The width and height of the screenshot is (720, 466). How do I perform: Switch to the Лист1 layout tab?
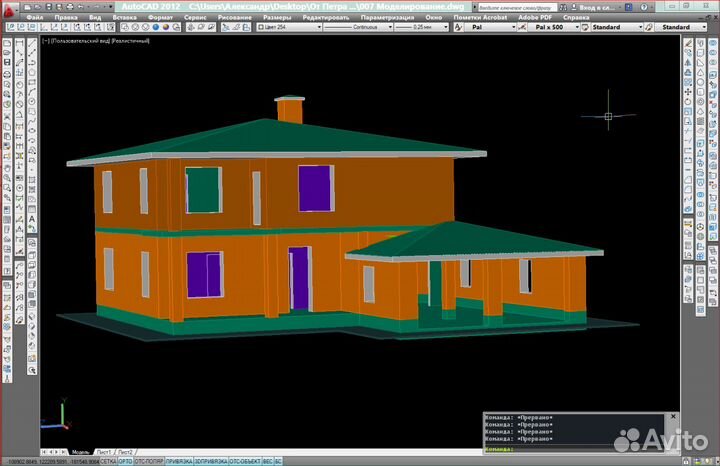[x=103, y=452]
